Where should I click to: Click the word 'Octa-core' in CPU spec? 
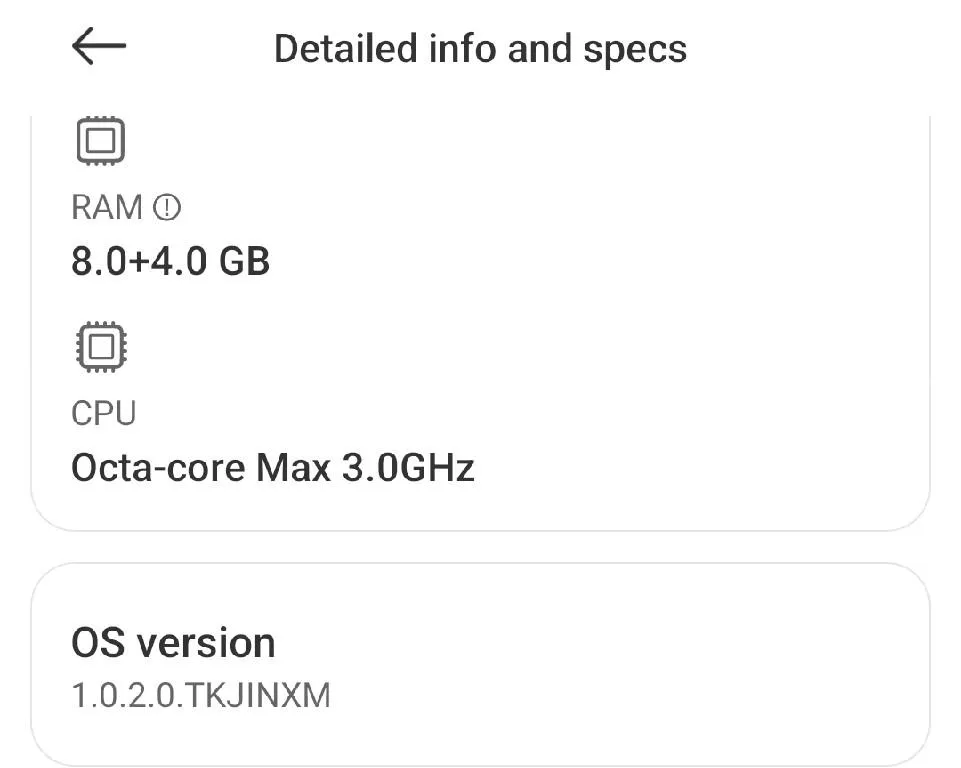pyautogui.click(x=159, y=467)
